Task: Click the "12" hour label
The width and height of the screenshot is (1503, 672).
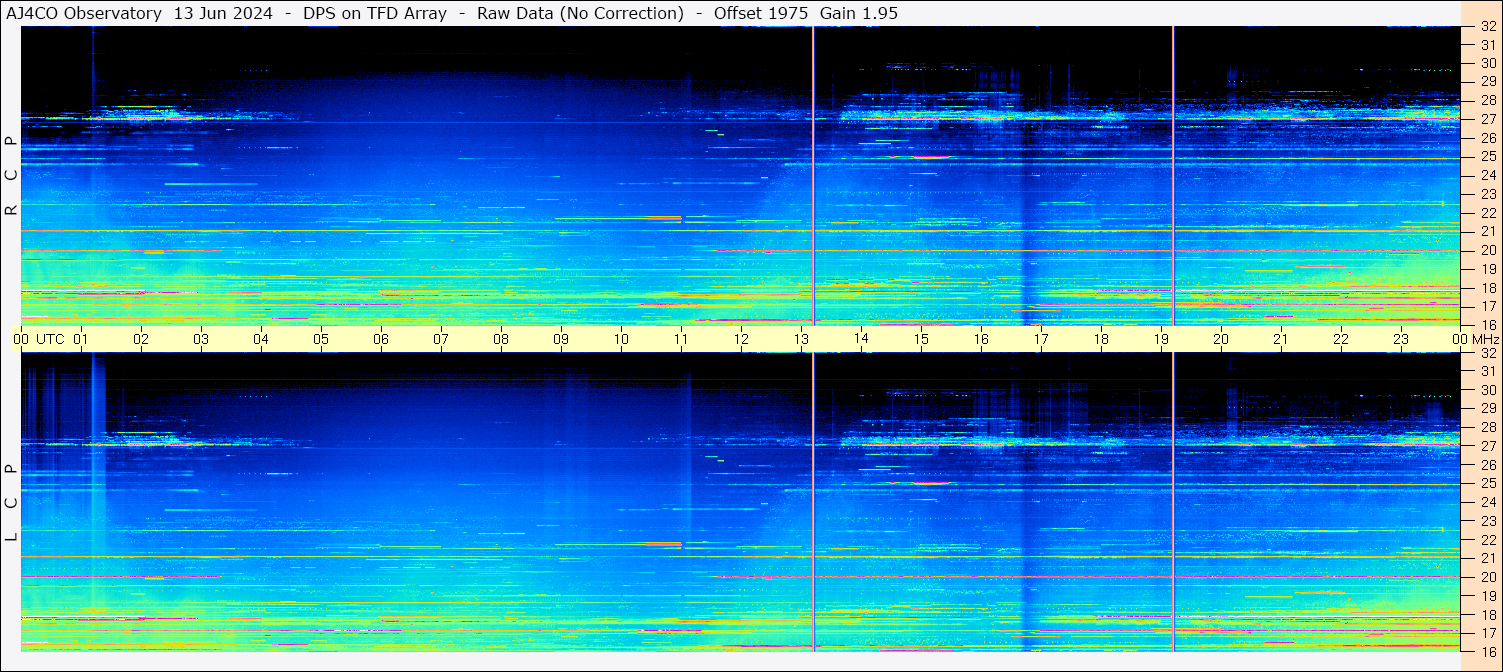Action: (x=741, y=339)
